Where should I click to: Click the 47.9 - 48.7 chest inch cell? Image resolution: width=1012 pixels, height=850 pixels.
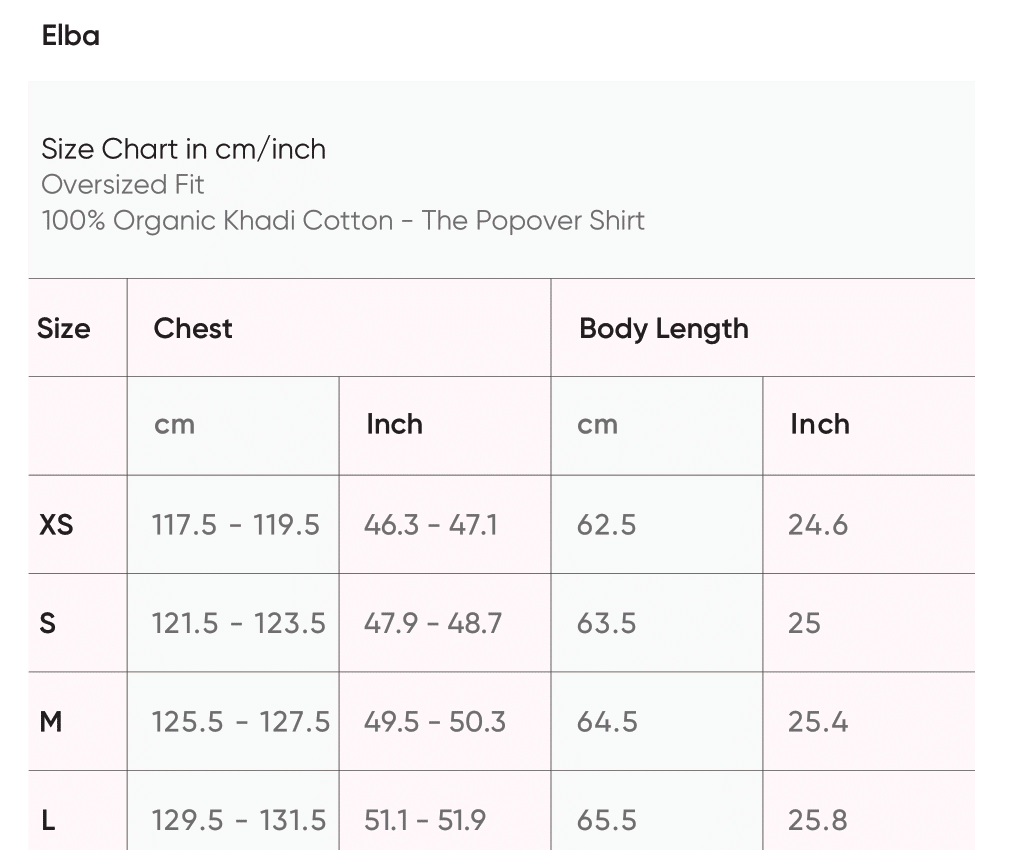click(432, 623)
